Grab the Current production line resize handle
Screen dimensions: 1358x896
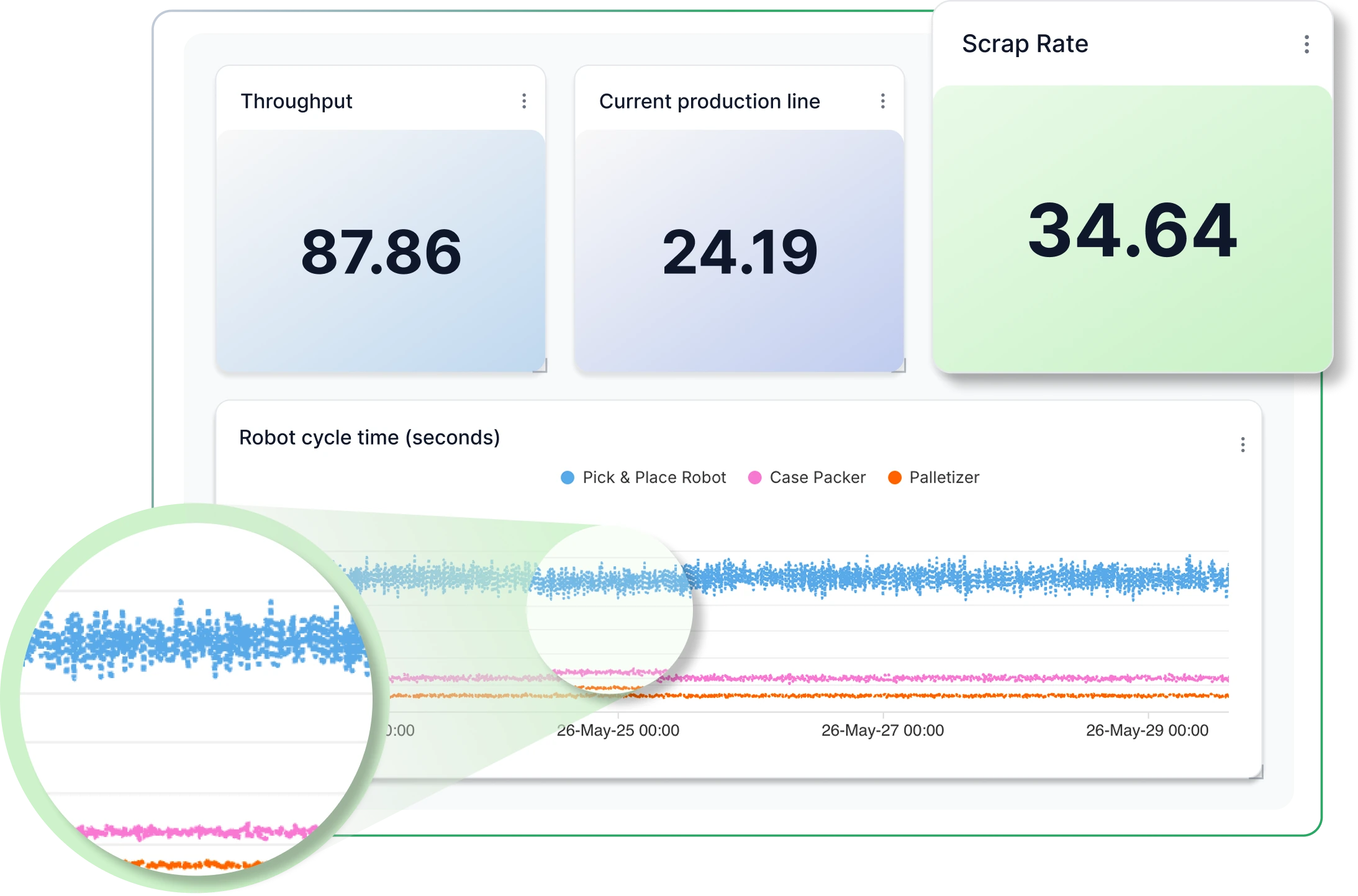899,366
